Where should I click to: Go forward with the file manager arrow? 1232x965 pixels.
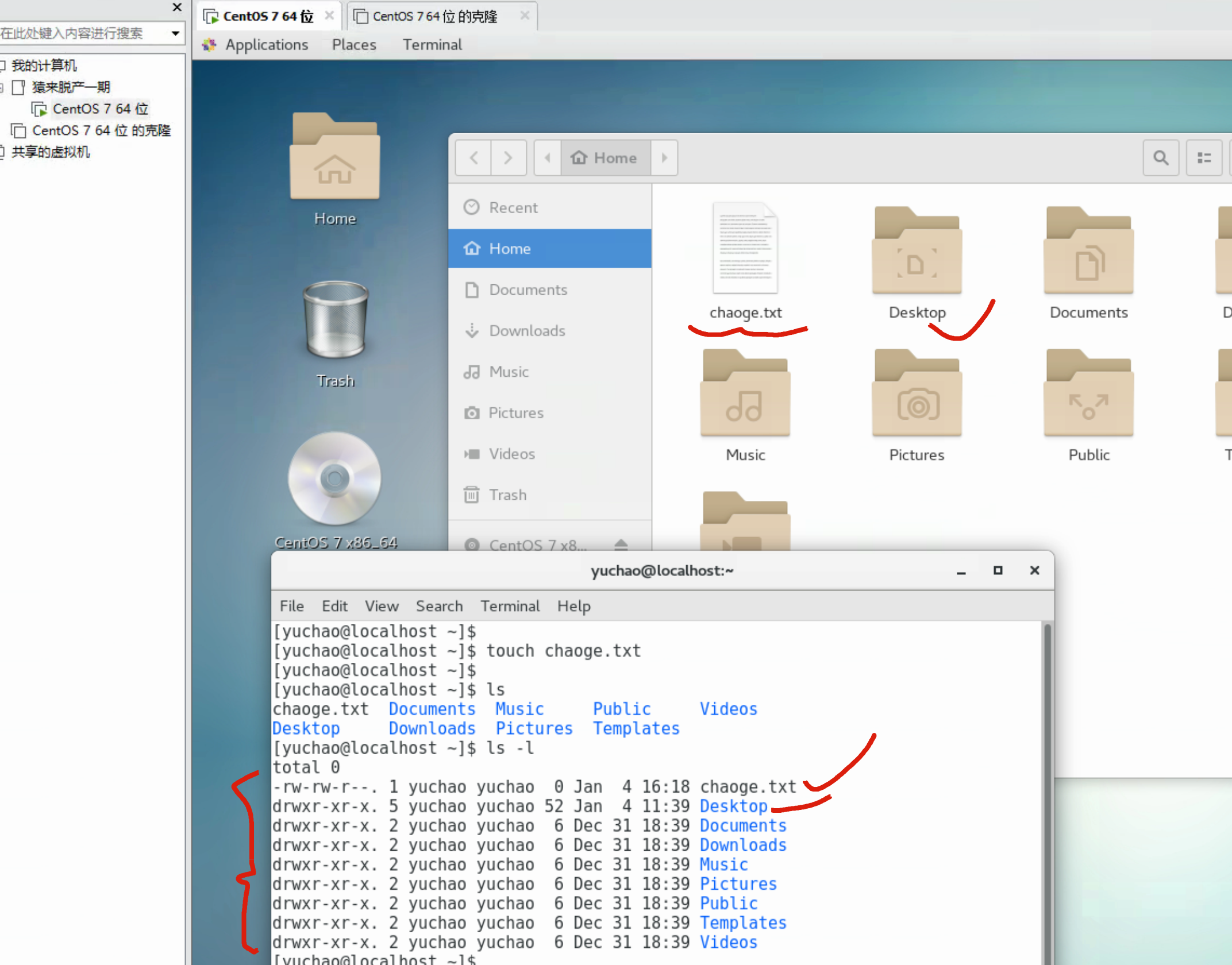tap(508, 157)
